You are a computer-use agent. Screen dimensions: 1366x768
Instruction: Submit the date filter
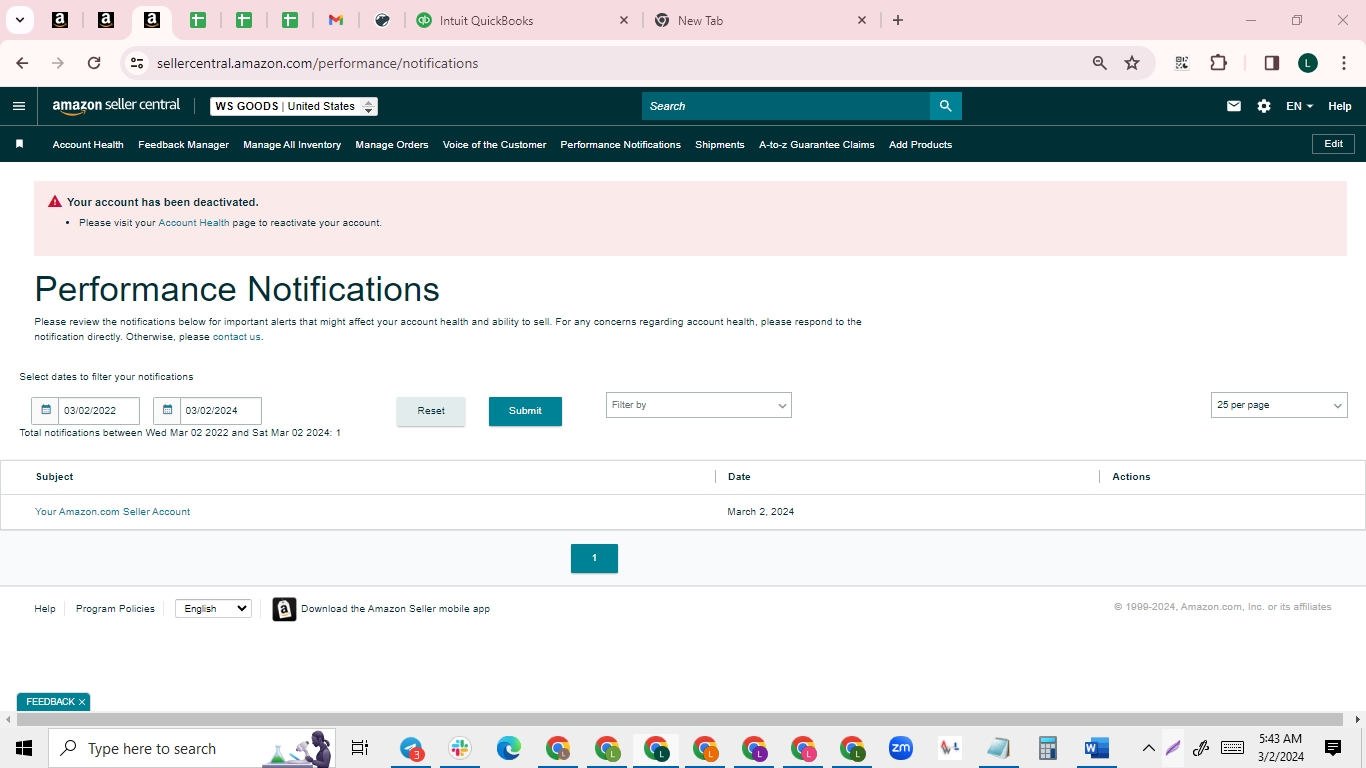click(525, 411)
